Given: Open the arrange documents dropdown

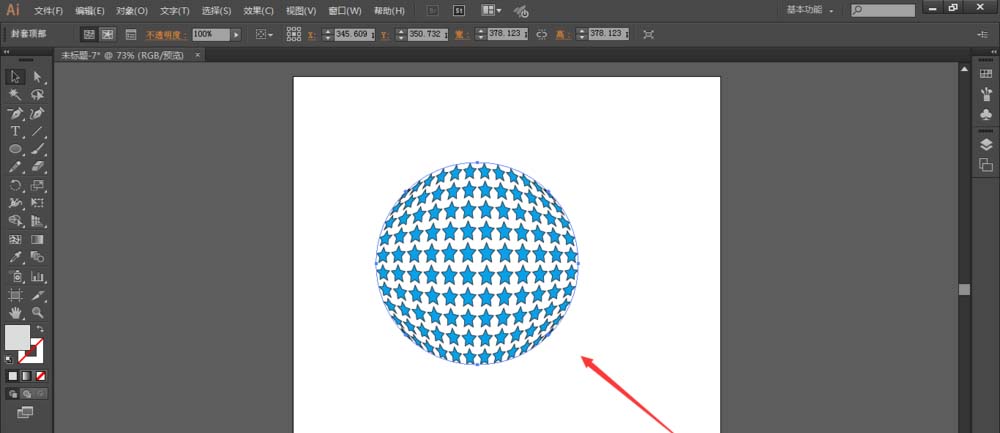Looking at the screenshot, I should (491, 10).
